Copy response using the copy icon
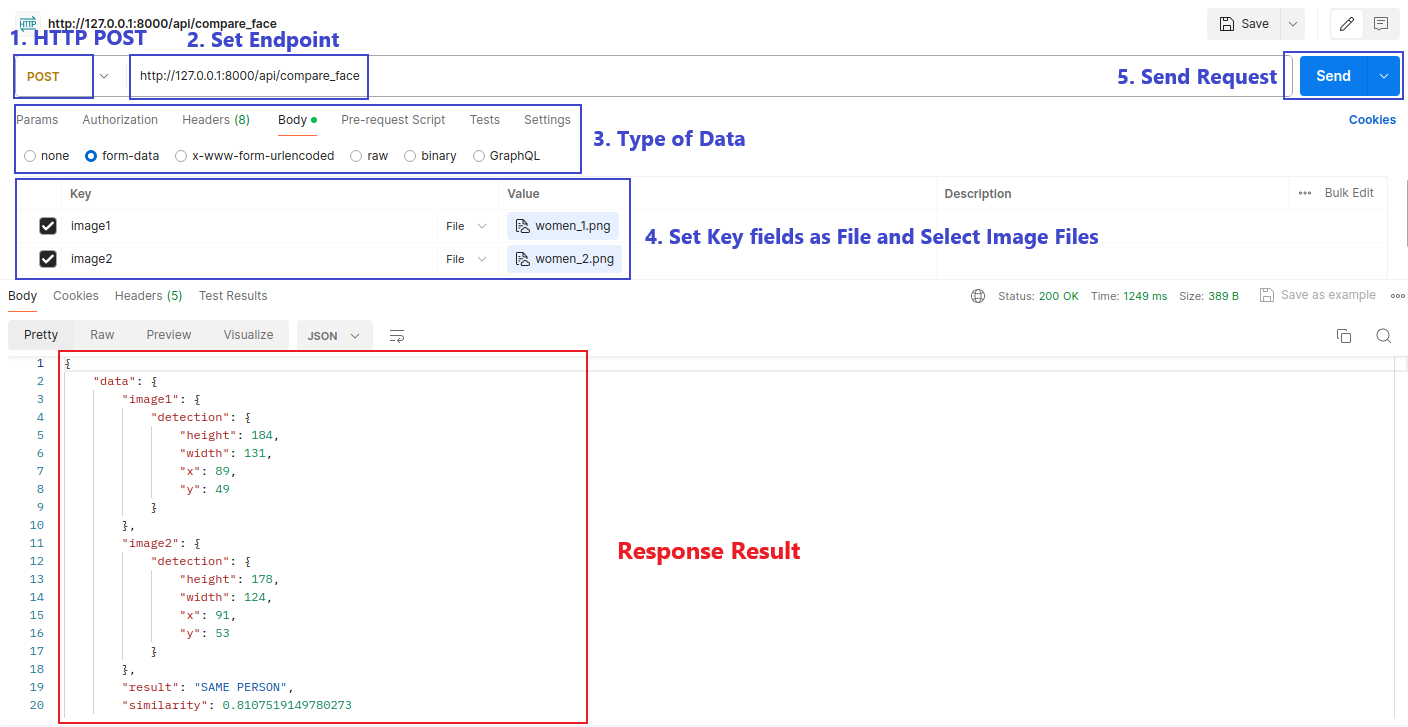 [x=1344, y=336]
